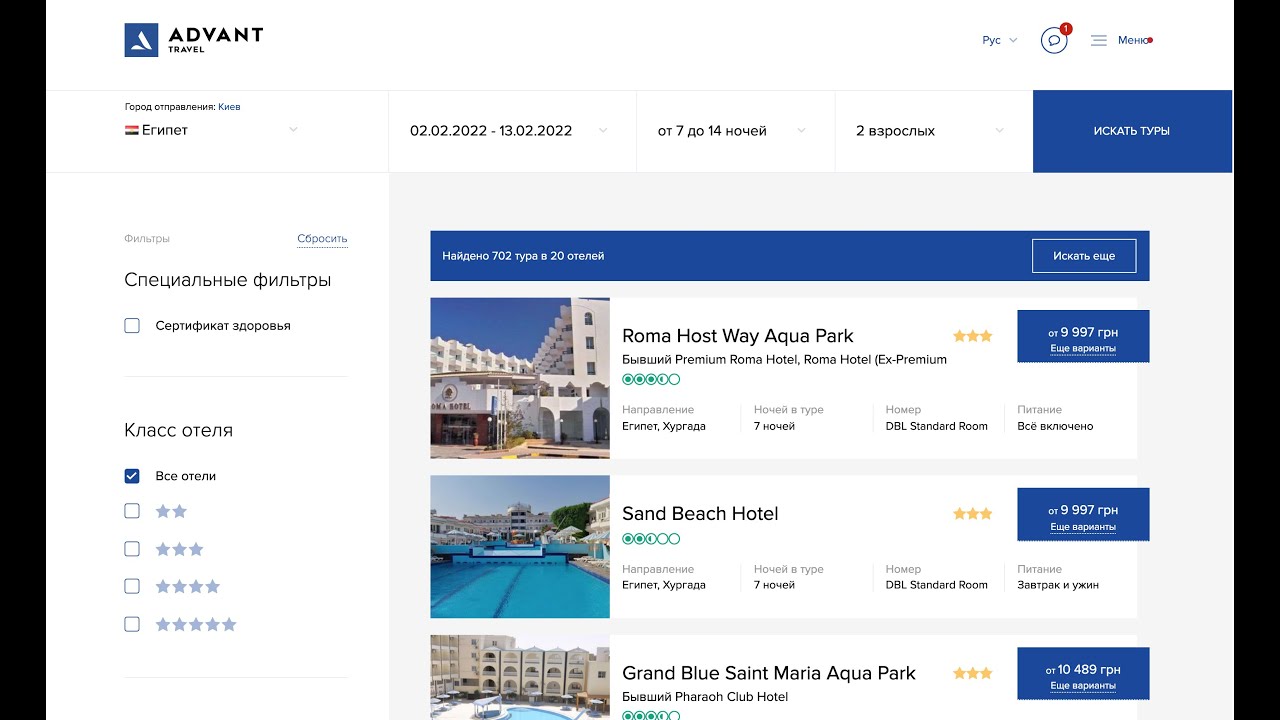Viewport: 1280px width, 720px height.
Task: Click Sand Beach Hotel TripAdvisor rating circles
Action: pyautogui.click(x=651, y=539)
